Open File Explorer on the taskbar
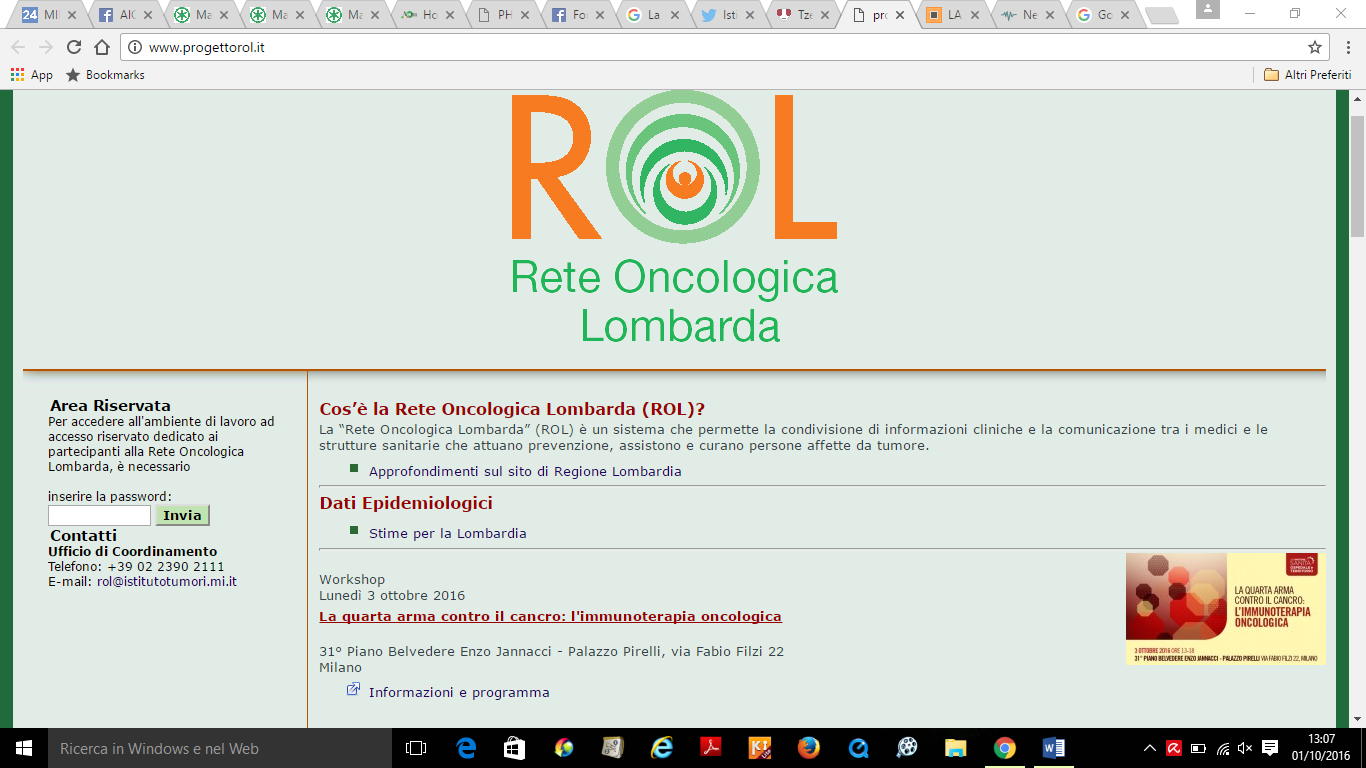 pos(956,748)
